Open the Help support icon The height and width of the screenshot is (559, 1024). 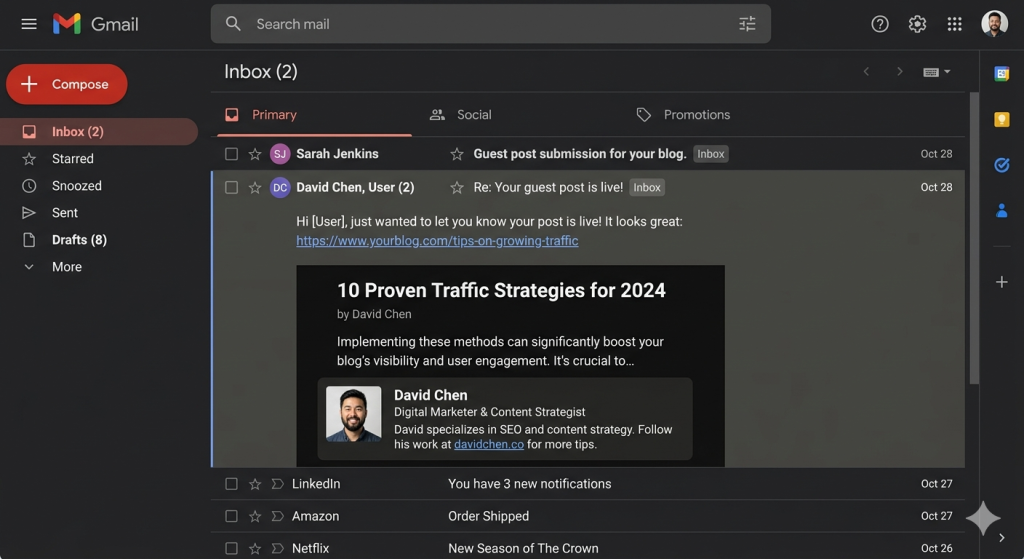click(880, 24)
